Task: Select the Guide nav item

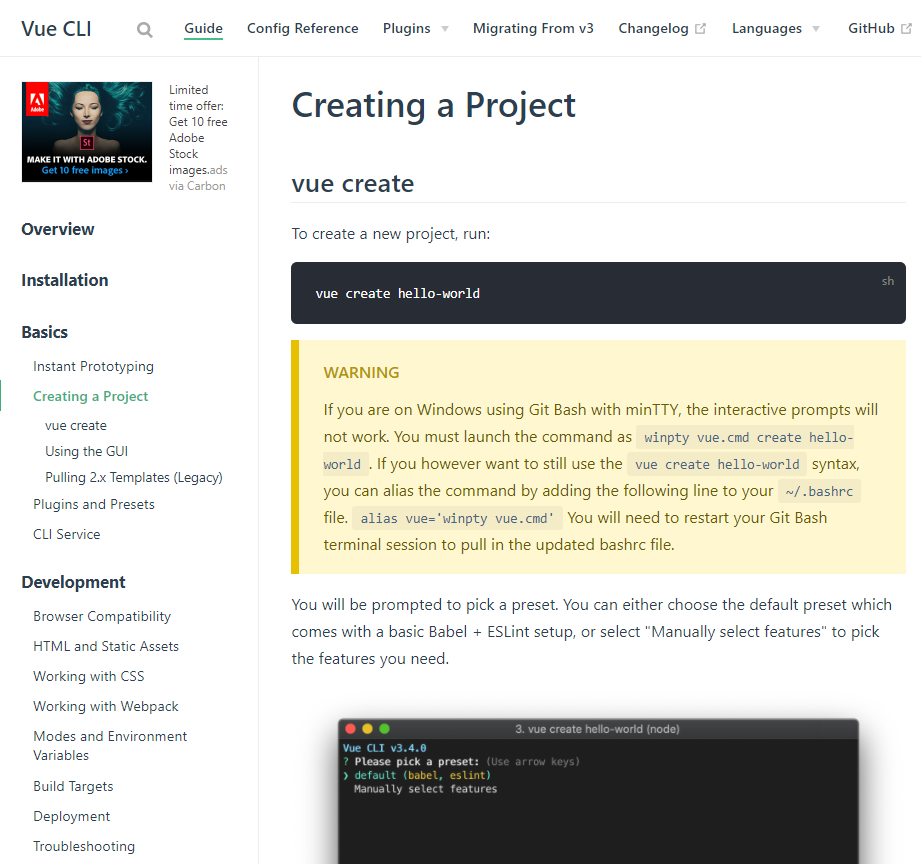Action: pyautogui.click(x=203, y=28)
